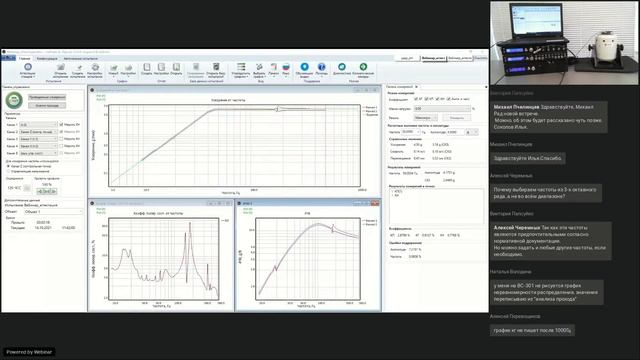Click the top button beside the green status icon
The image size is (640, 360).
[x=47, y=97]
